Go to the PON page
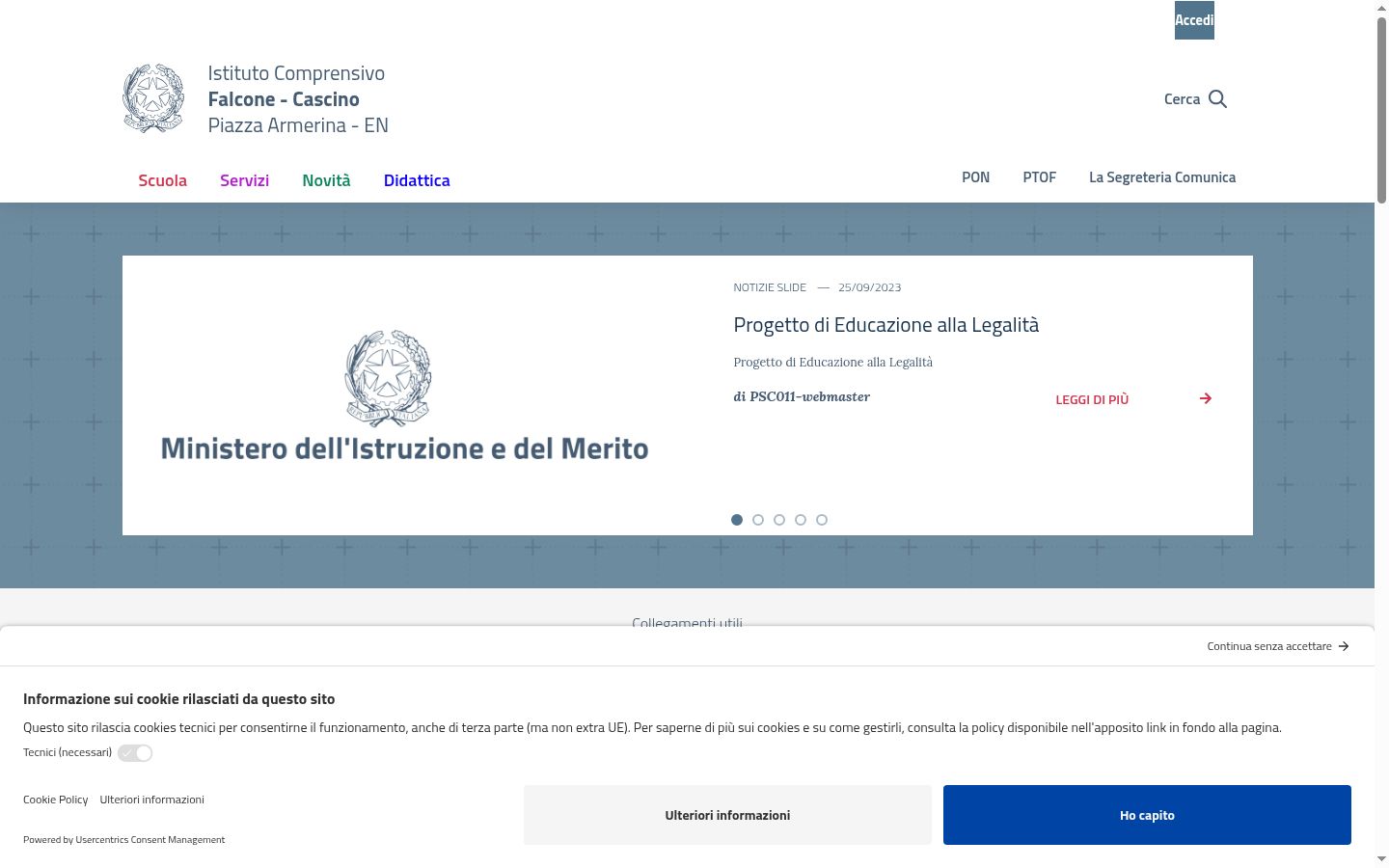This screenshot has height=868, width=1389. click(x=975, y=177)
